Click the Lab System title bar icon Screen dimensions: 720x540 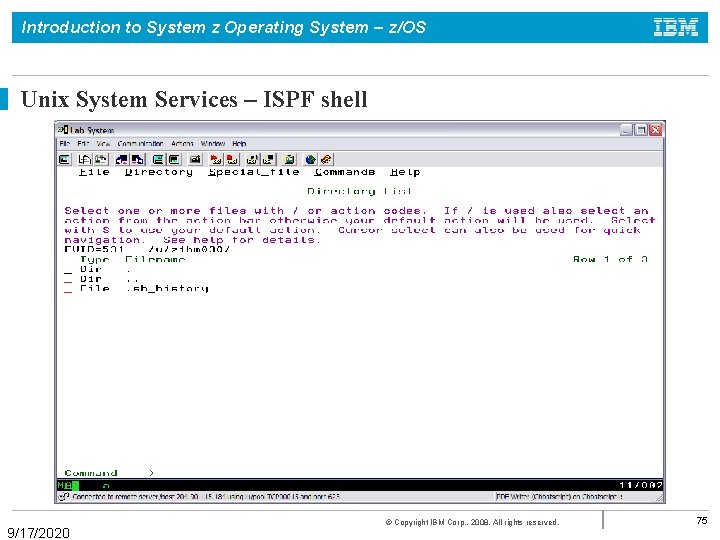(x=63, y=130)
